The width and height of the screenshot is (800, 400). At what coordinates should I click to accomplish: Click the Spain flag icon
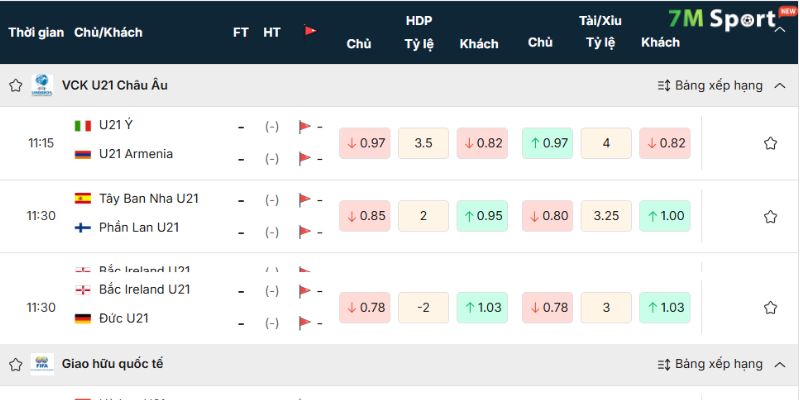coord(83,199)
